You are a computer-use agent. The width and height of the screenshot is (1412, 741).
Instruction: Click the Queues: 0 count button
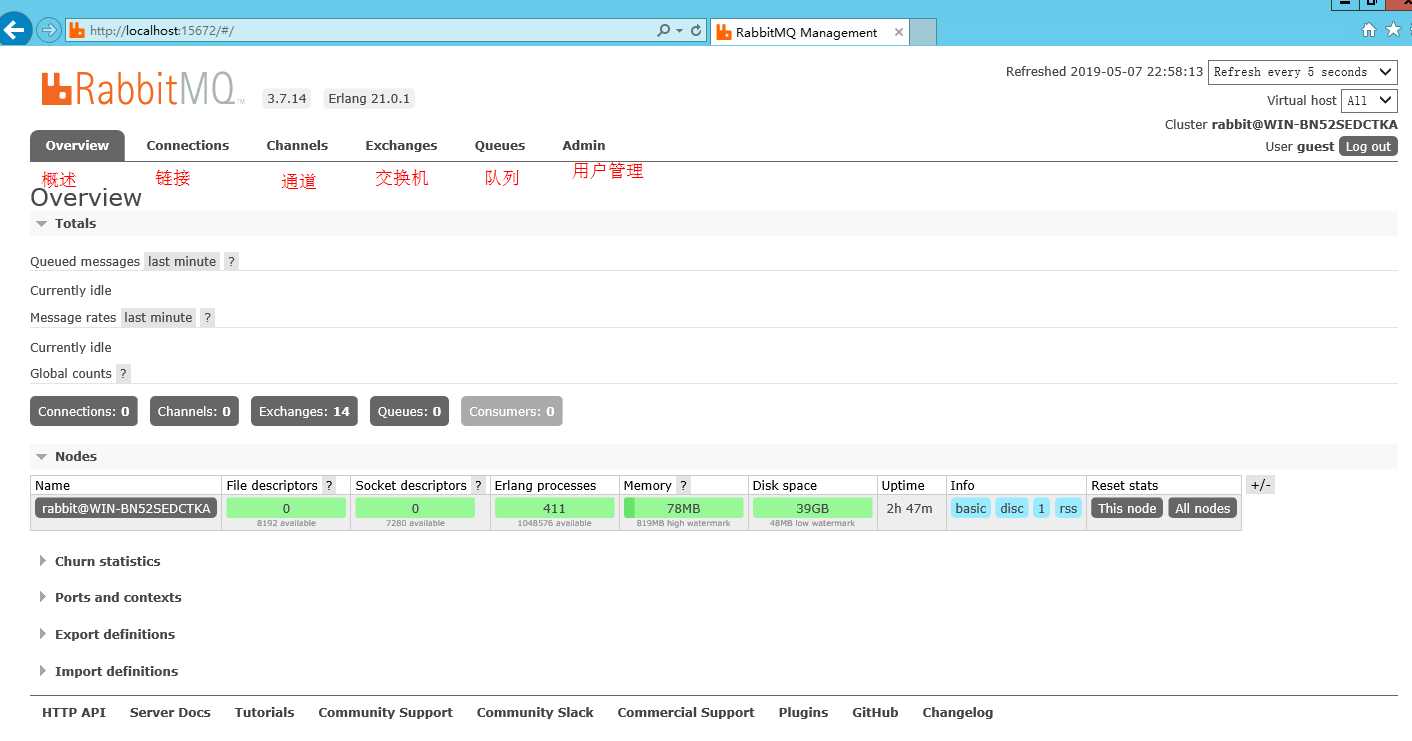pyautogui.click(x=409, y=411)
